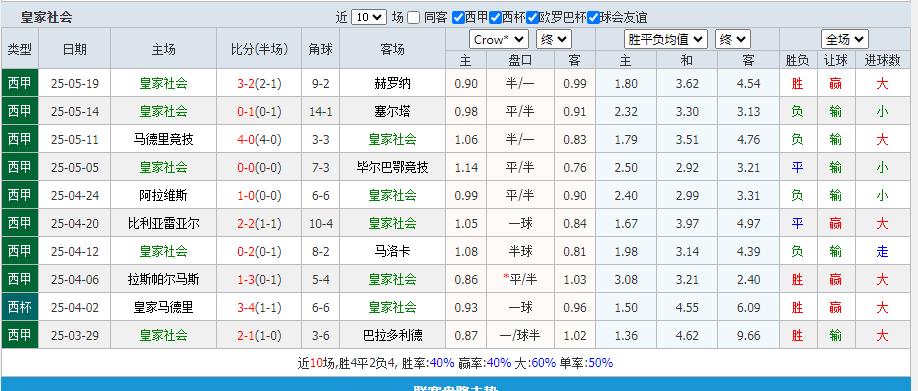Viewport: 918px width, 391px height.
Task: Click the 进球数 column header
Action: [x=882, y=60]
